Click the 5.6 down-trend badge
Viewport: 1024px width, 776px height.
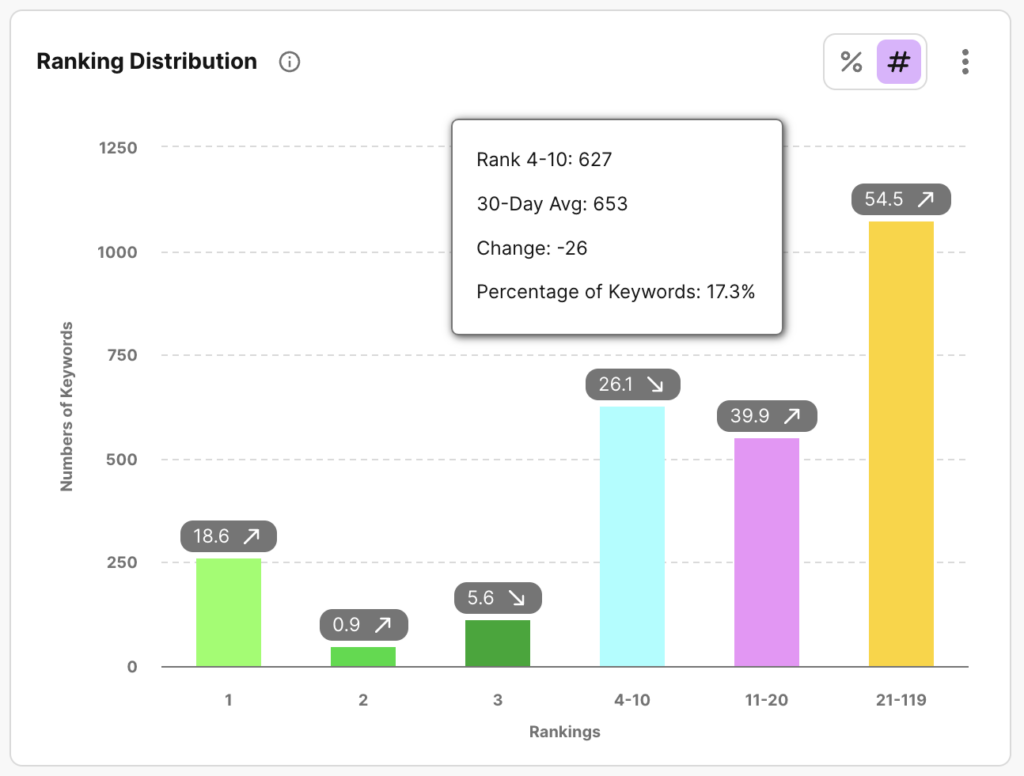pos(497,598)
